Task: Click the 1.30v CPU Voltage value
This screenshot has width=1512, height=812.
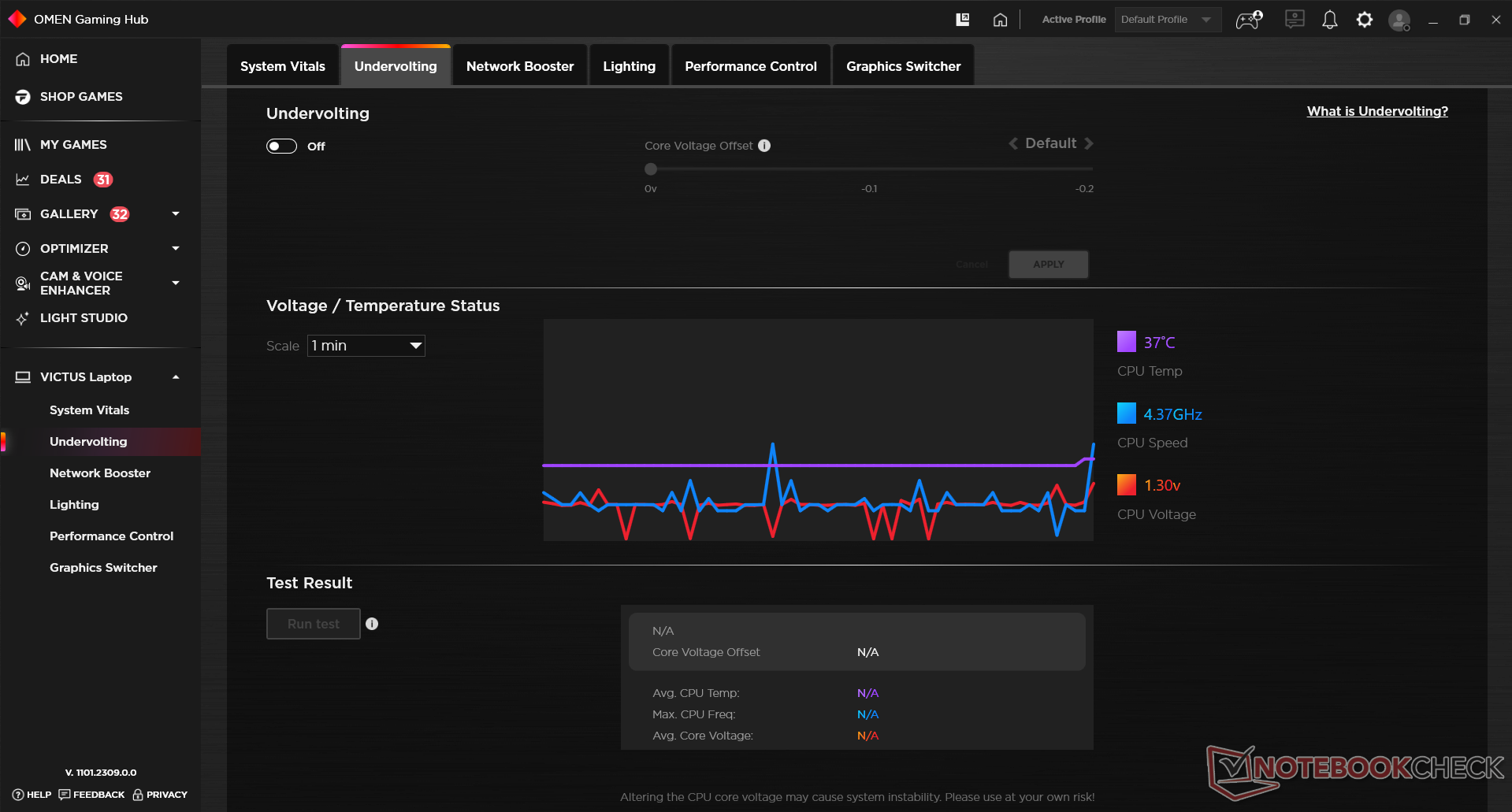Action: (1162, 485)
